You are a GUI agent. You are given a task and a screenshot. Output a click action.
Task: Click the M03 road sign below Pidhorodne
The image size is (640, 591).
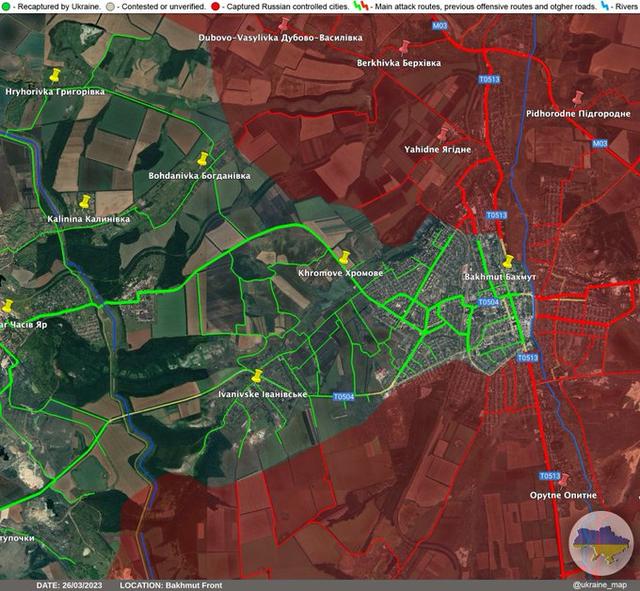pos(599,144)
